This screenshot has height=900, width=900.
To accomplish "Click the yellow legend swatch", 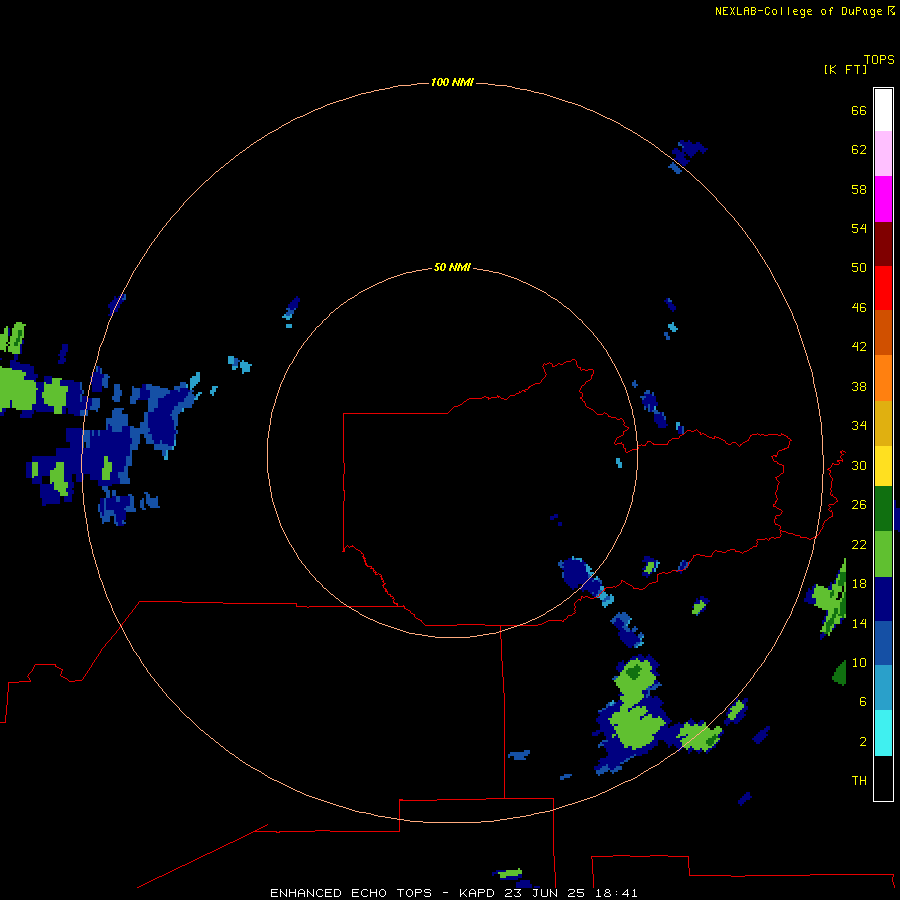I will 883,466.
